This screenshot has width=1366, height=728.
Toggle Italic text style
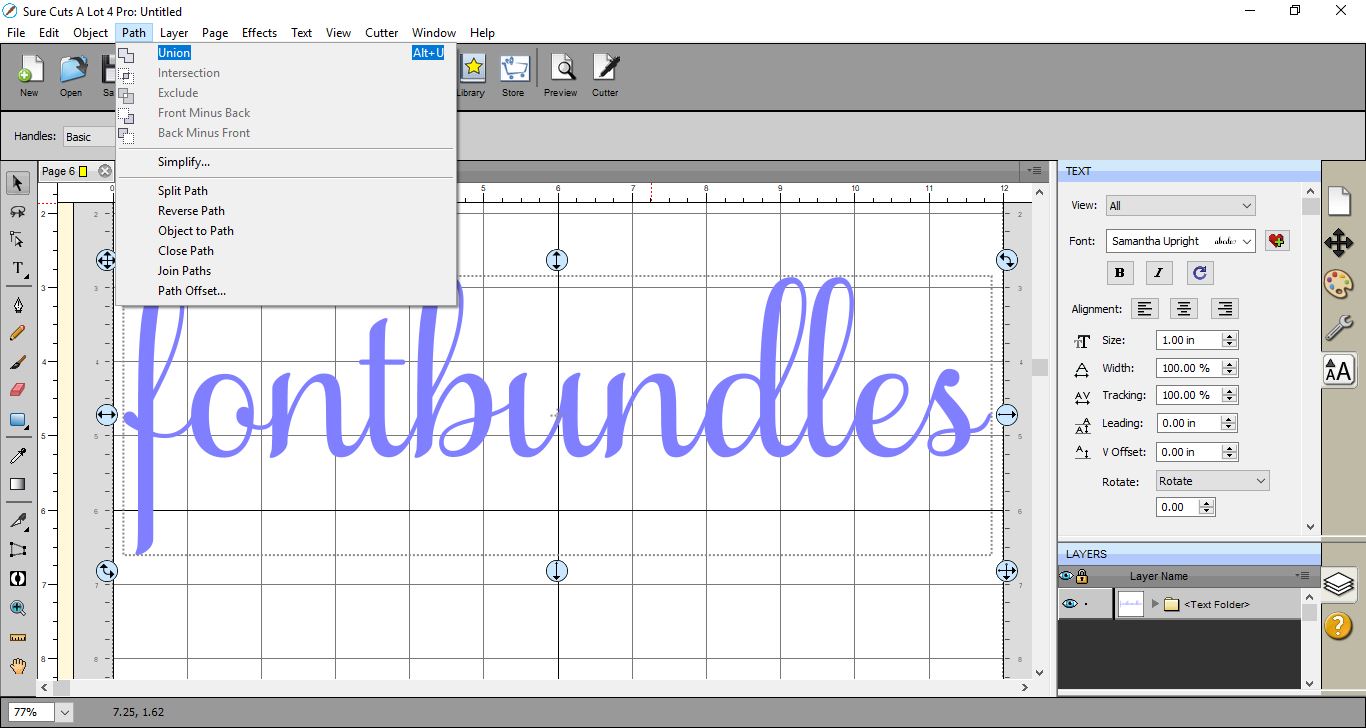[x=1159, y=272]
